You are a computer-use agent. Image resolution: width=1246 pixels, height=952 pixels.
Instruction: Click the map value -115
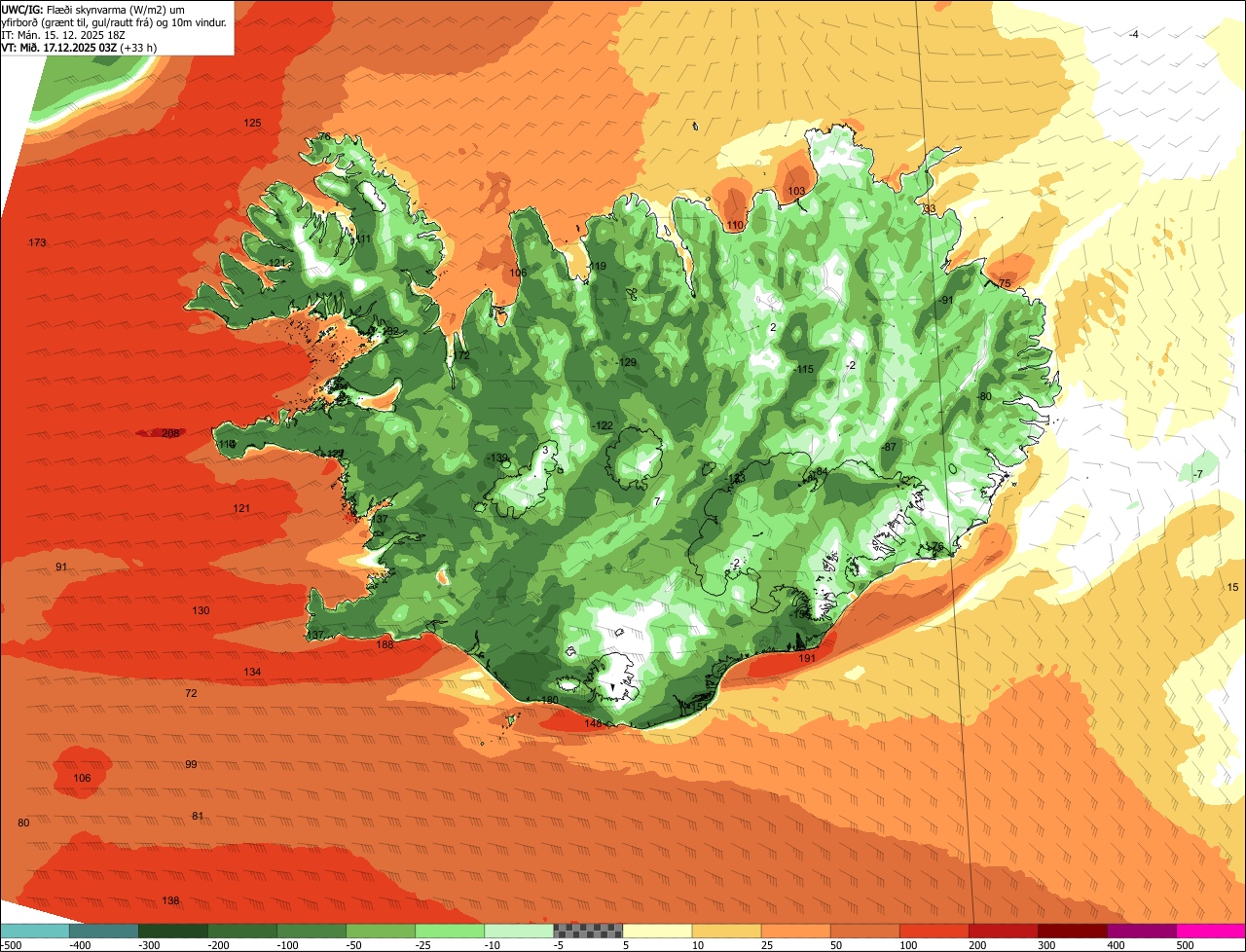point(802,369)
